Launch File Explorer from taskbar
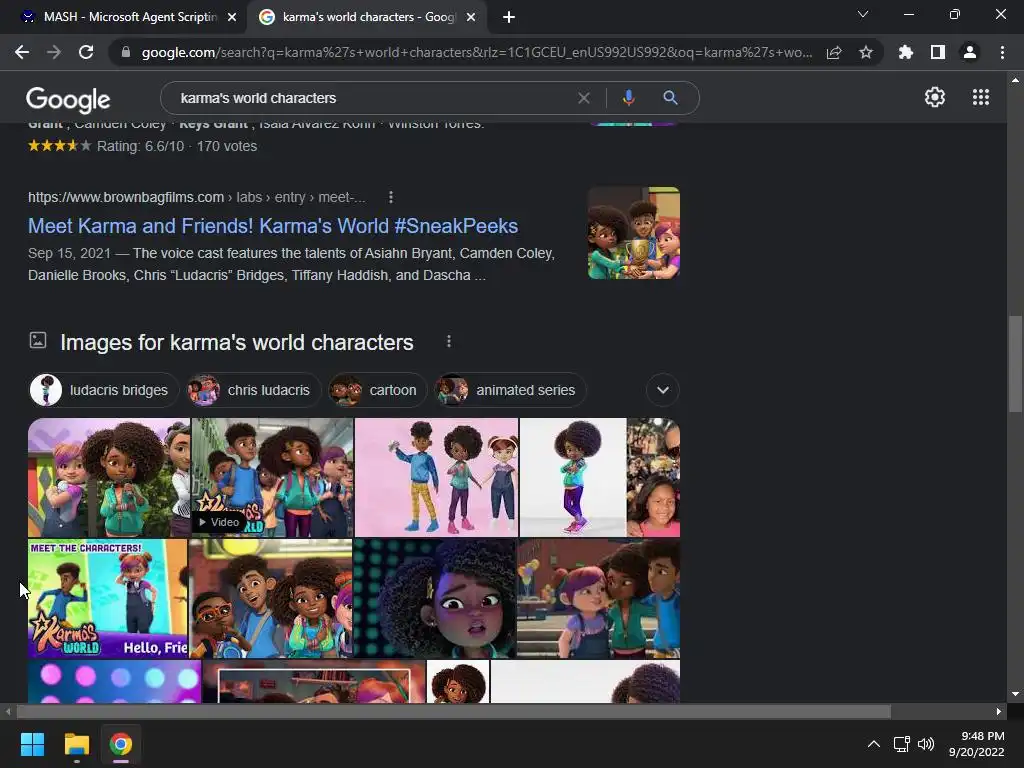 (x=76, y=744)
